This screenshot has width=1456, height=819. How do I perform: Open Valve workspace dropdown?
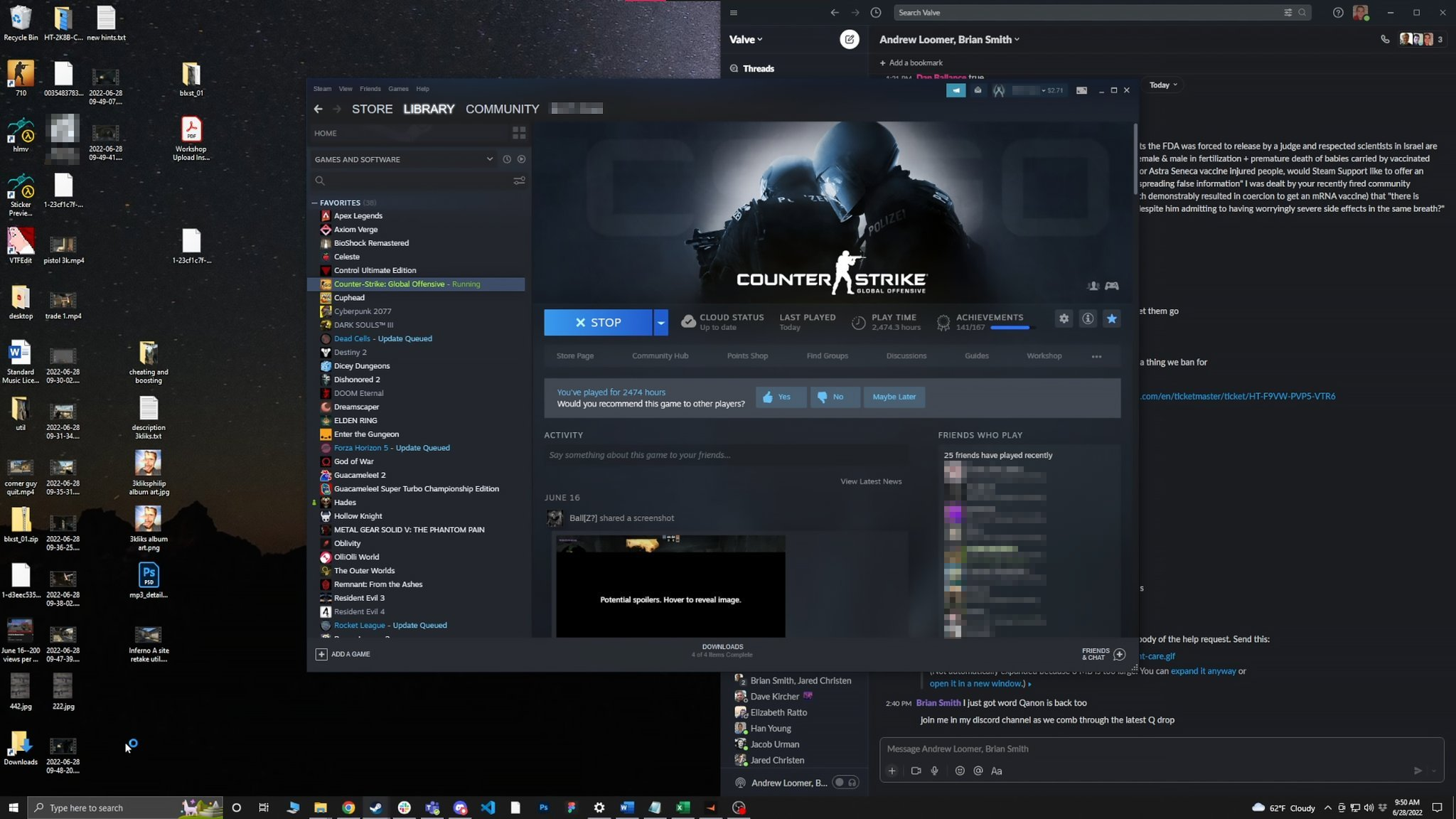tap(746, 39)
